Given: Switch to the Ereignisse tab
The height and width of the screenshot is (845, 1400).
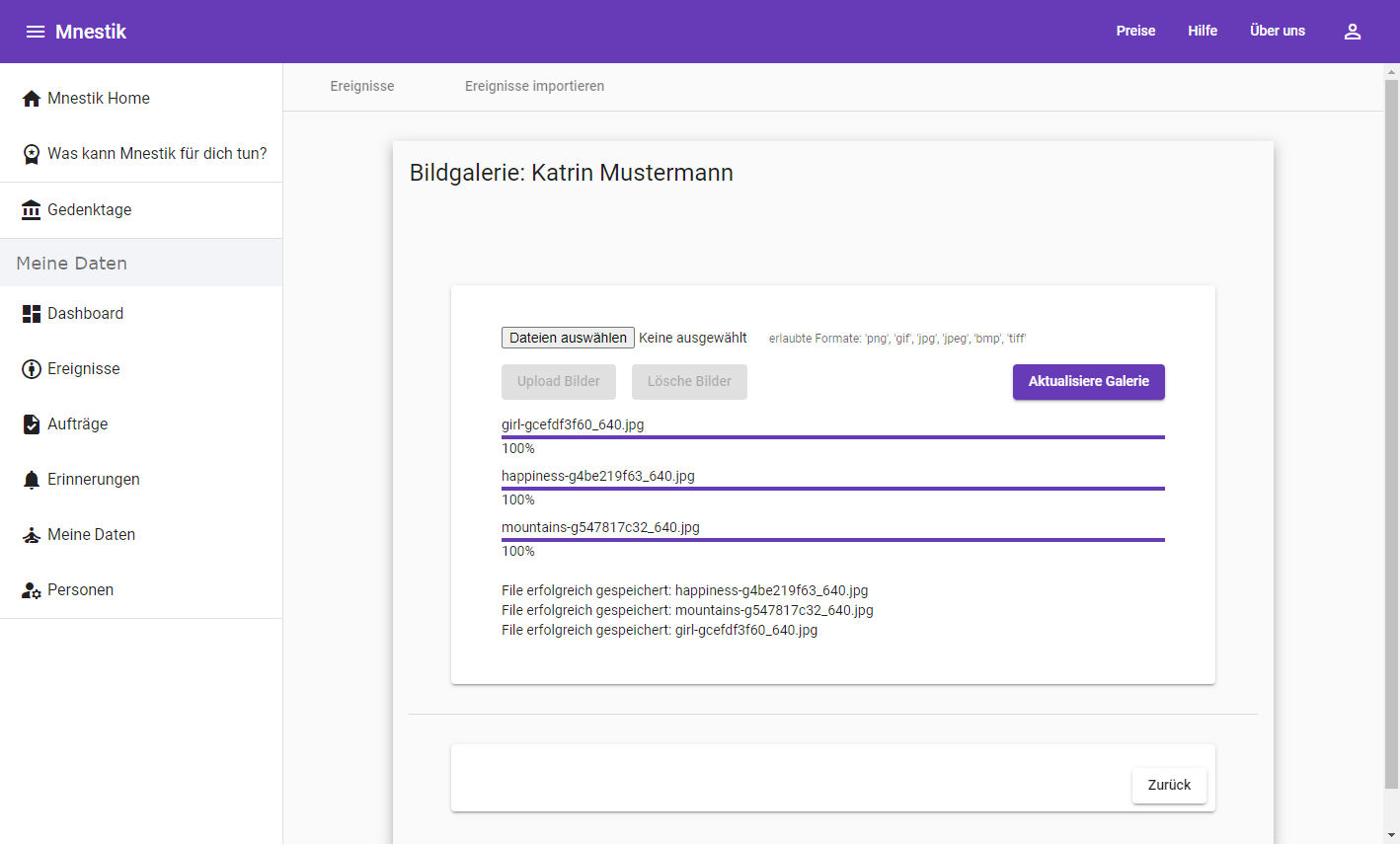Looking at the screenshot, I should point(362,87).
